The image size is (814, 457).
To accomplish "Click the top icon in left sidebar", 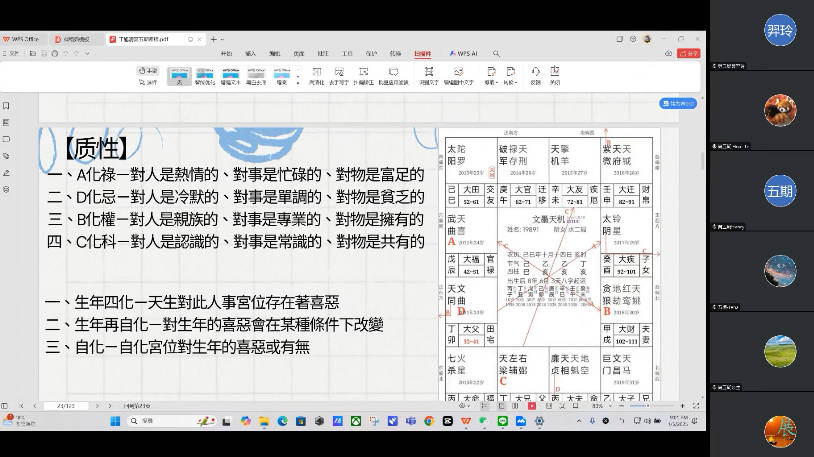I will [6, 105].
